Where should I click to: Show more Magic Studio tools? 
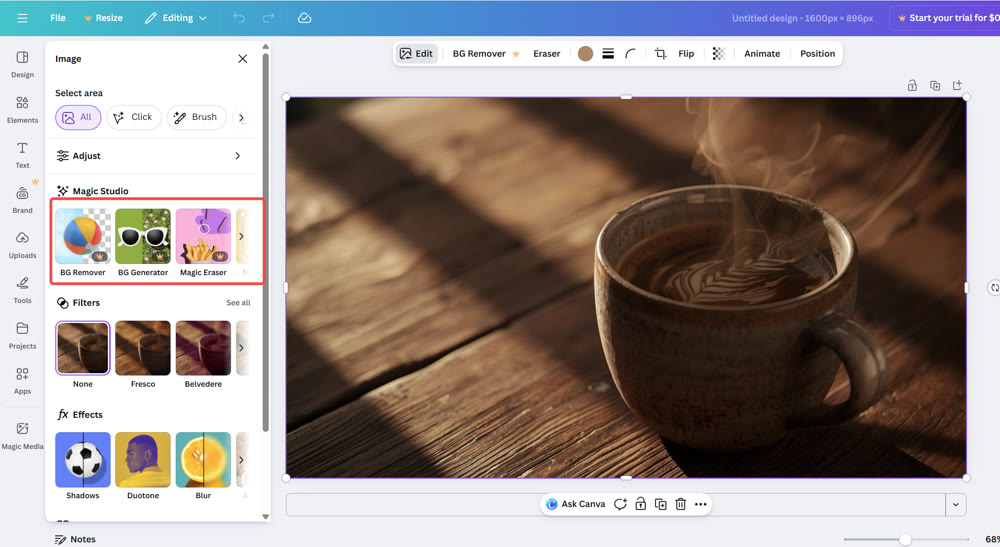[x=241, y=236]
